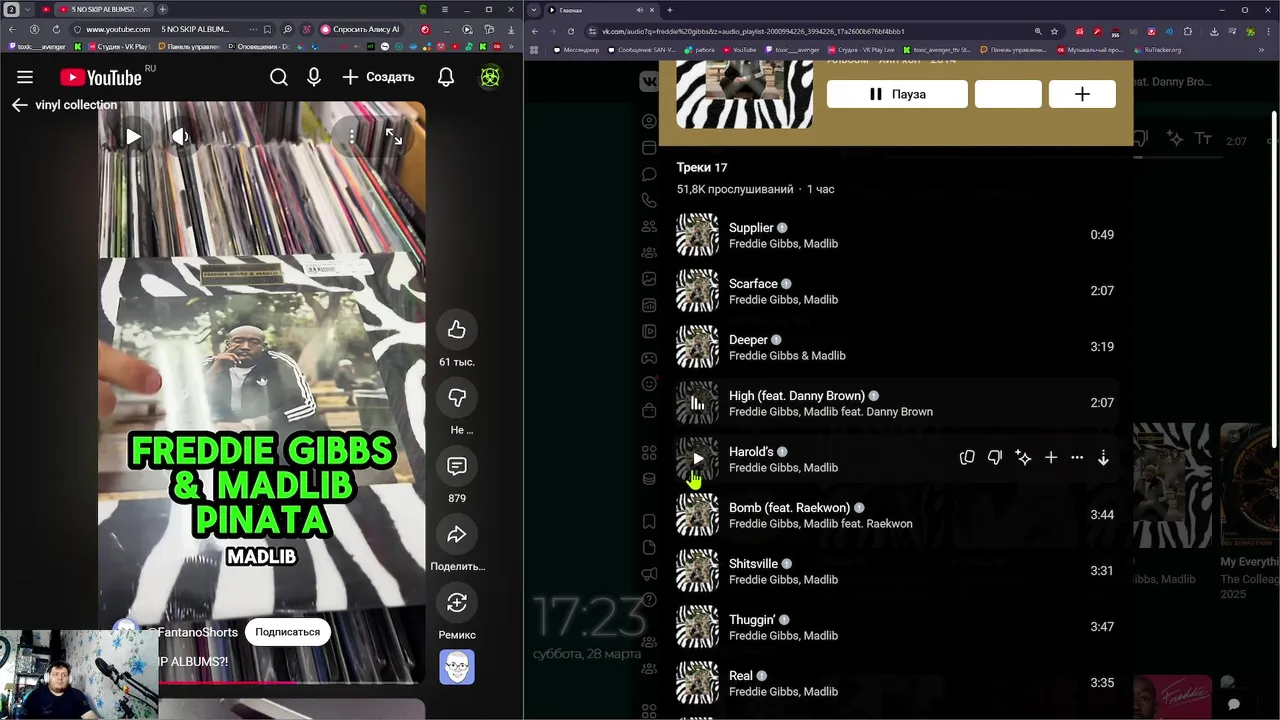Open YouTube notifications bell
Viewport: 1280px width, 720px height.
(x=446, y=77)
